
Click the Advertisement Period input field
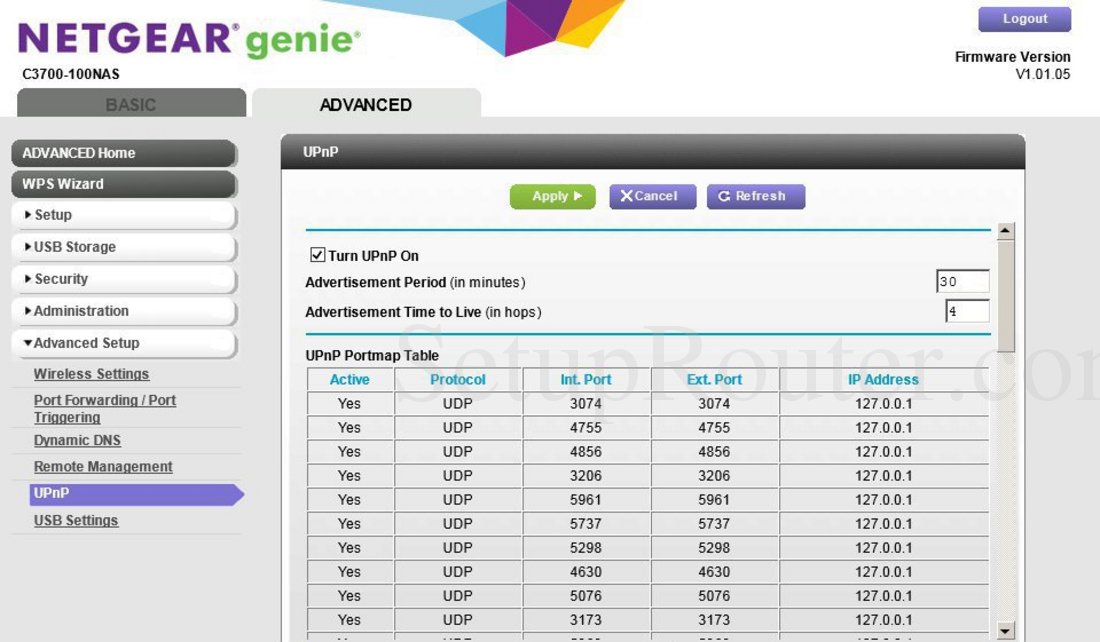click(x=960, y=281)
